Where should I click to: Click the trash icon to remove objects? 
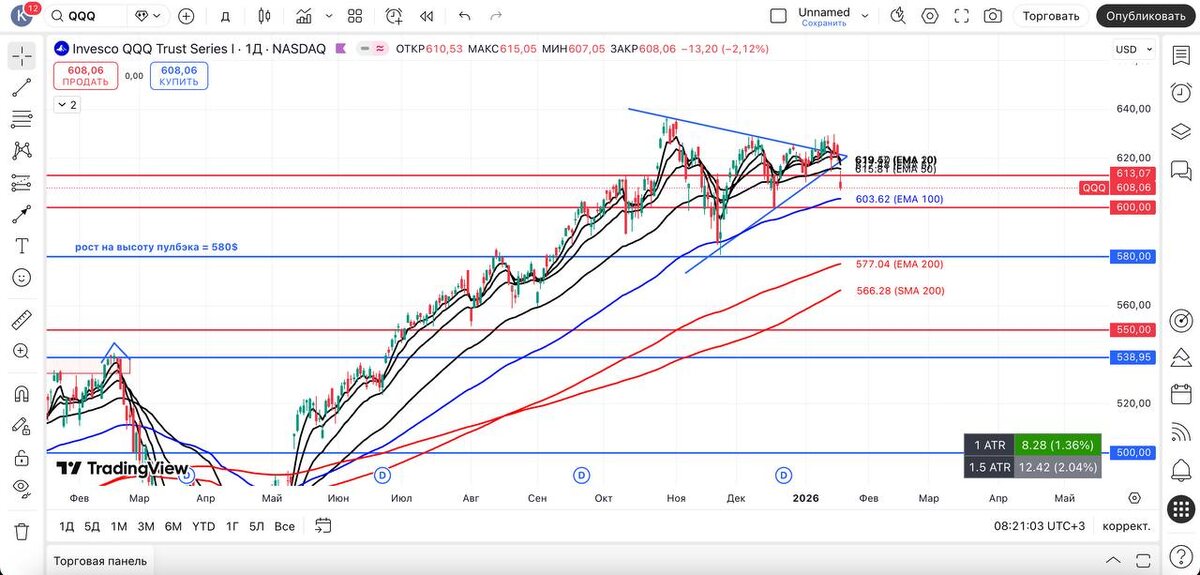(21, 530)
